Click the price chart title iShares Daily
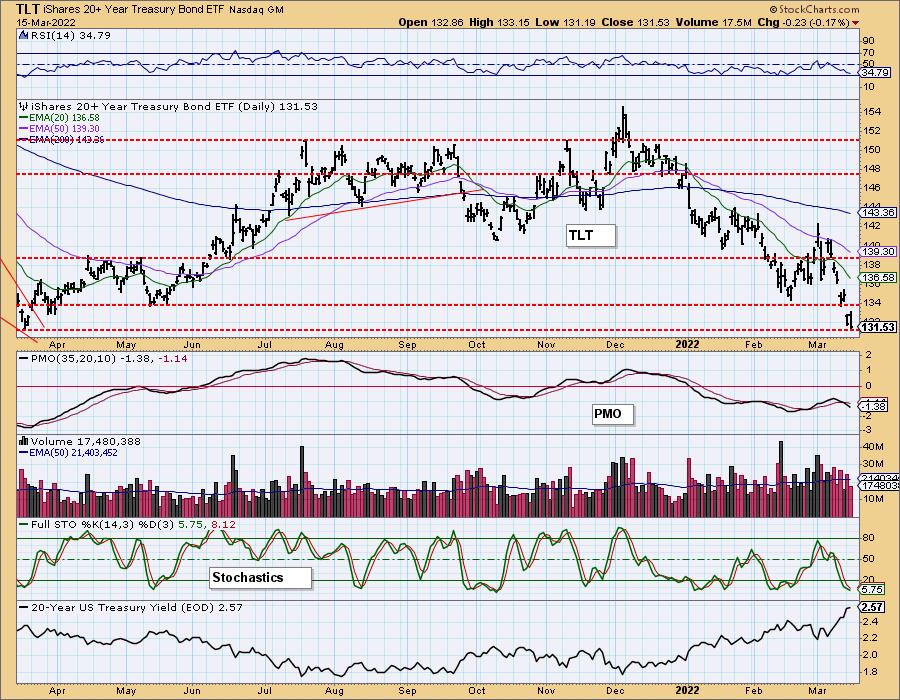Screen dimensions: 900x700 tap(174, 107)
